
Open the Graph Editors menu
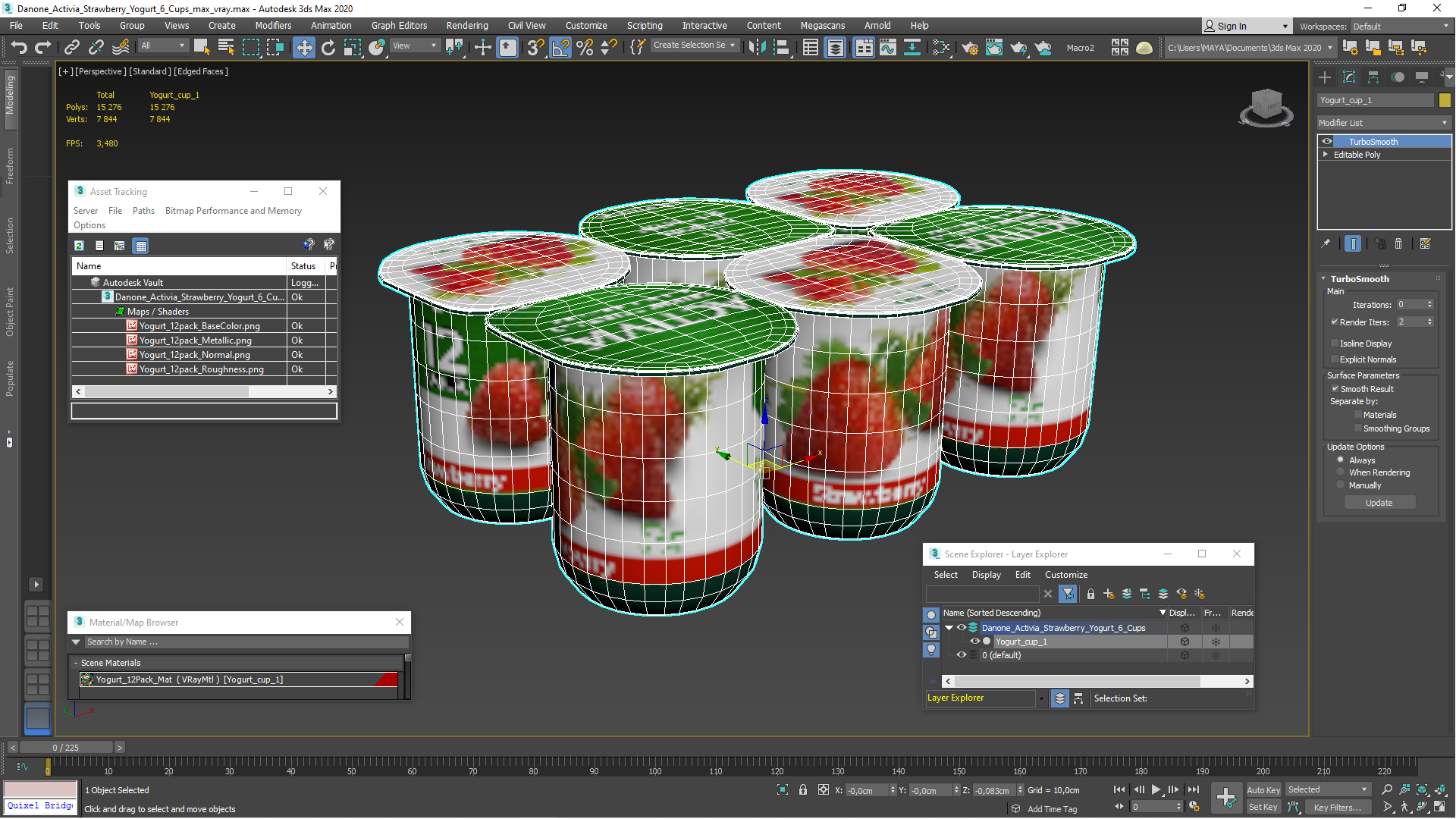pyautogui.click(x=399, y=26)
